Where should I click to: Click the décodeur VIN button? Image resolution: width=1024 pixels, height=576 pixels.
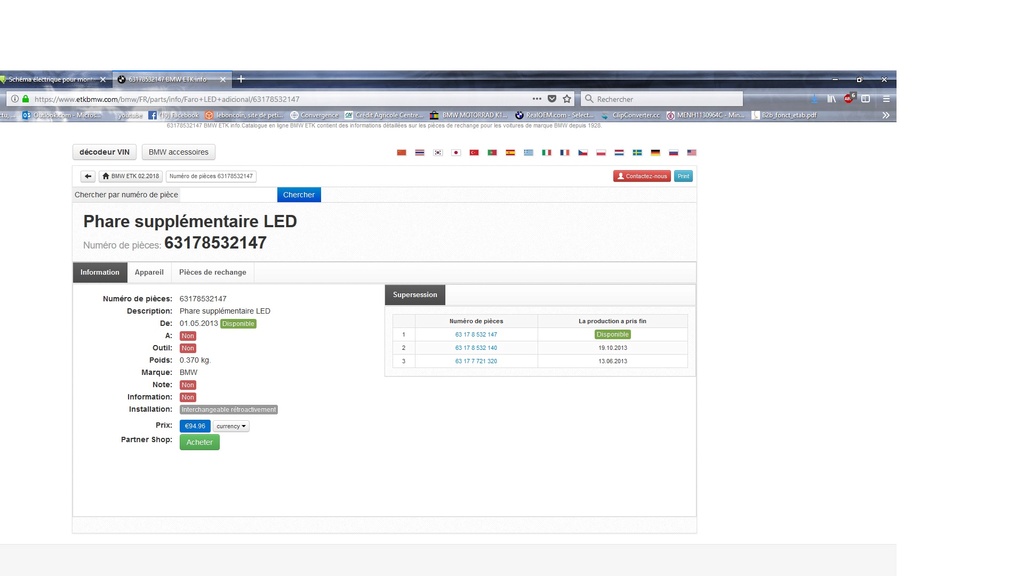pos(104,152)
